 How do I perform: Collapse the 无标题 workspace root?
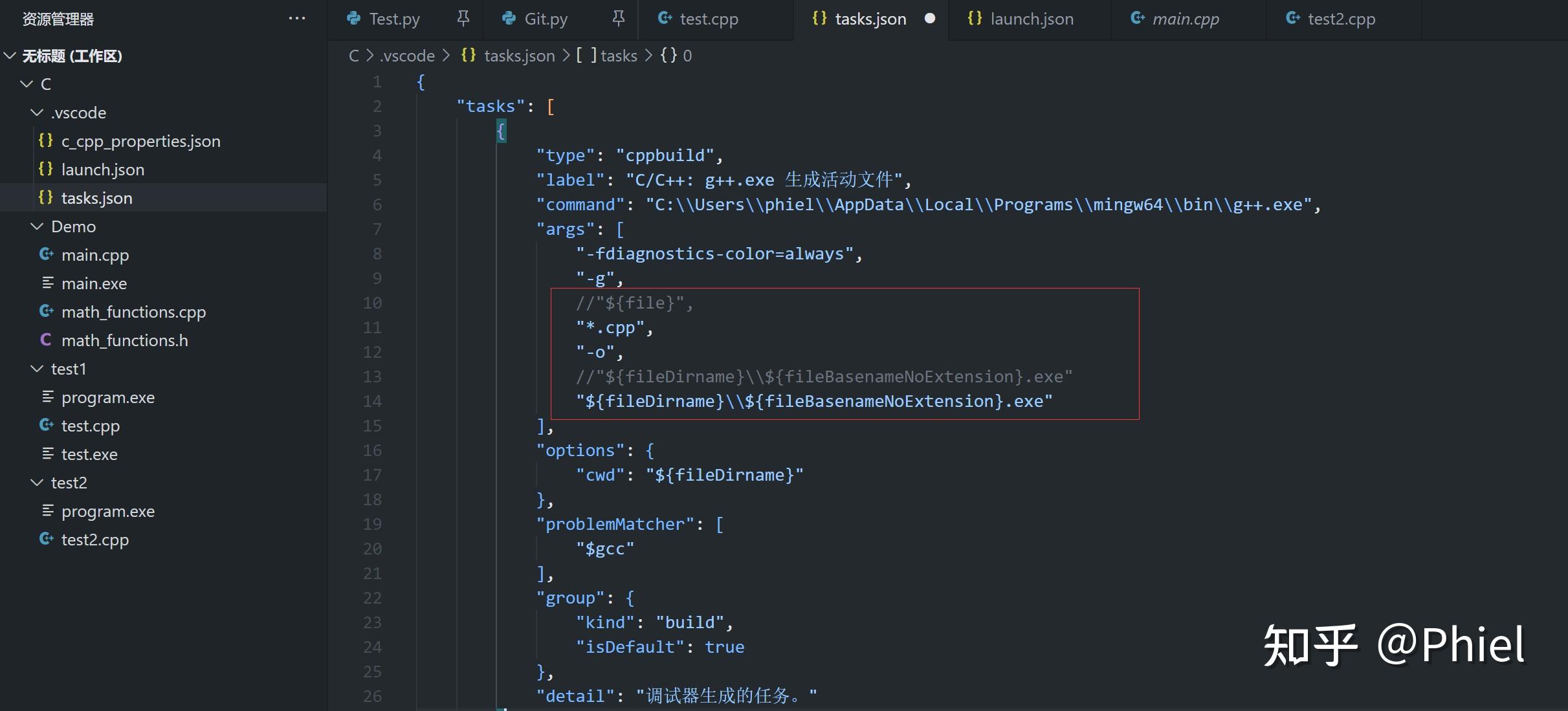coord(9,56)
